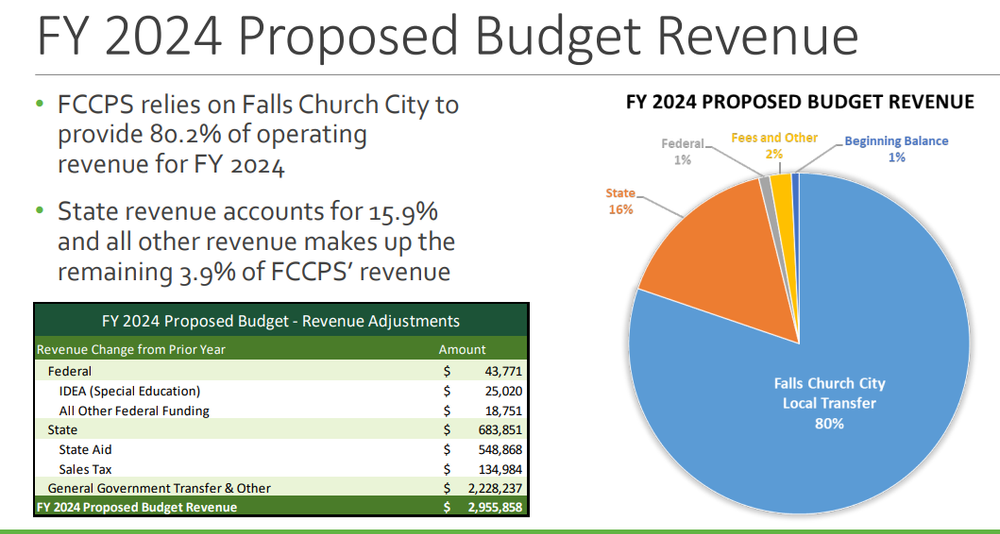Click the amount '134,984' cell
Screen dimensions: 1000x534
click(500, 470)
